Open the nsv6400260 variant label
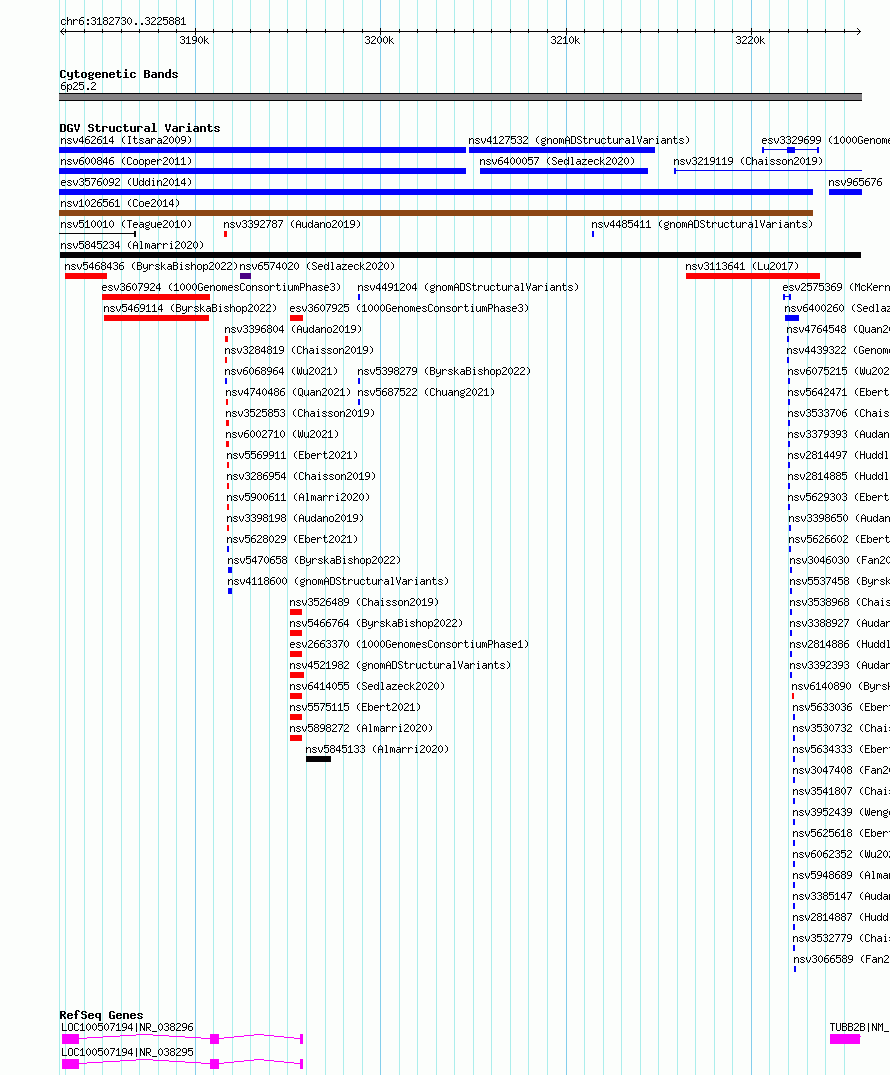Screen dimensions: 890x1075 [x=837, y=309]
